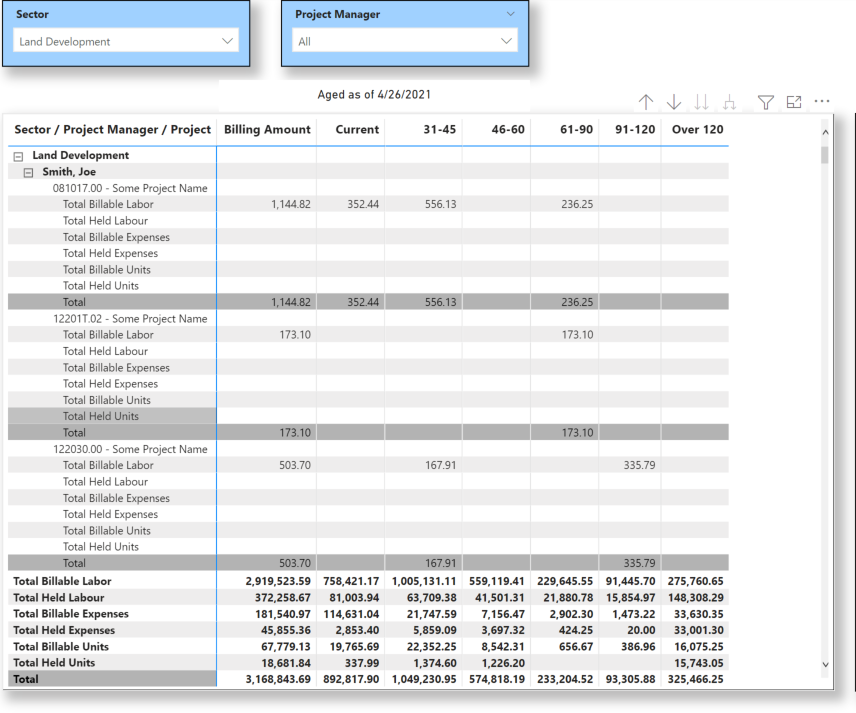856x713 pixels.
Task: Sort by 46-60 column header
Action: [508, 129]
